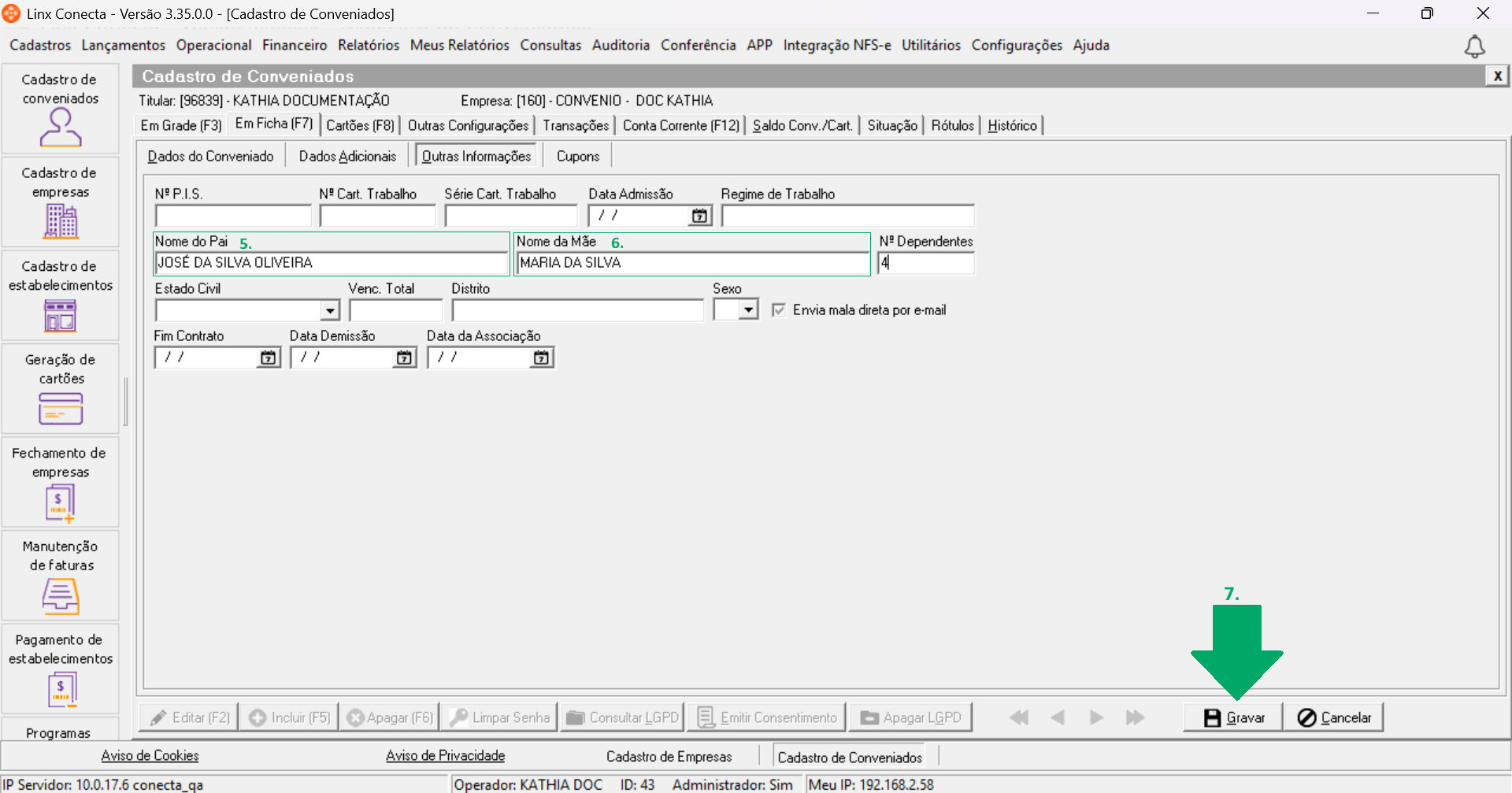Click the Nº Dependentes field

(x=926, y=263)
